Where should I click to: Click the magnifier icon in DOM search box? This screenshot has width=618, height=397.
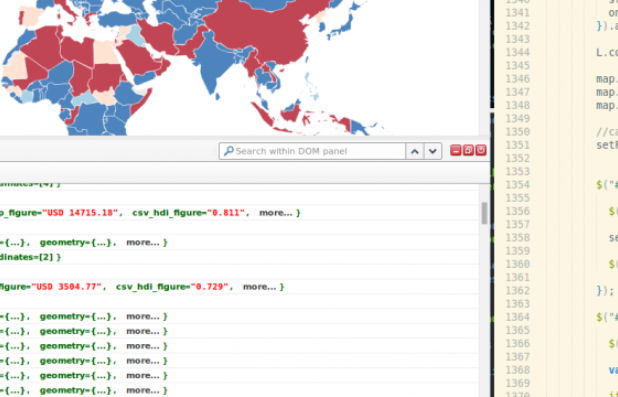pyautogui.click(x=229, y=151)
